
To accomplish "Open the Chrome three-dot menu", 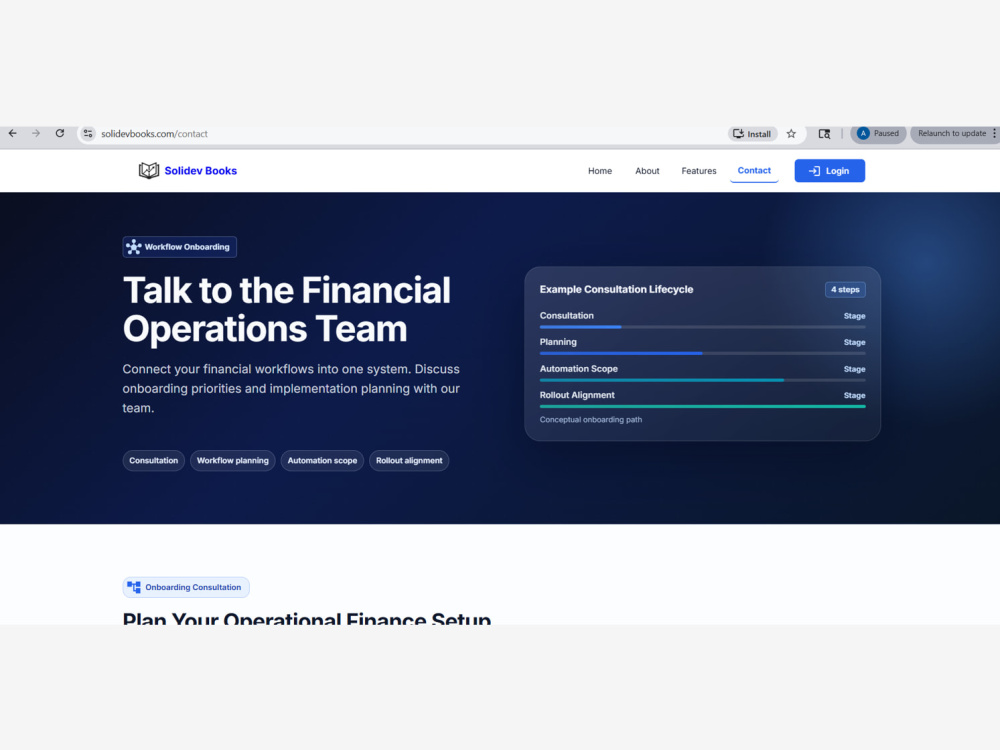I will point(994,133).
